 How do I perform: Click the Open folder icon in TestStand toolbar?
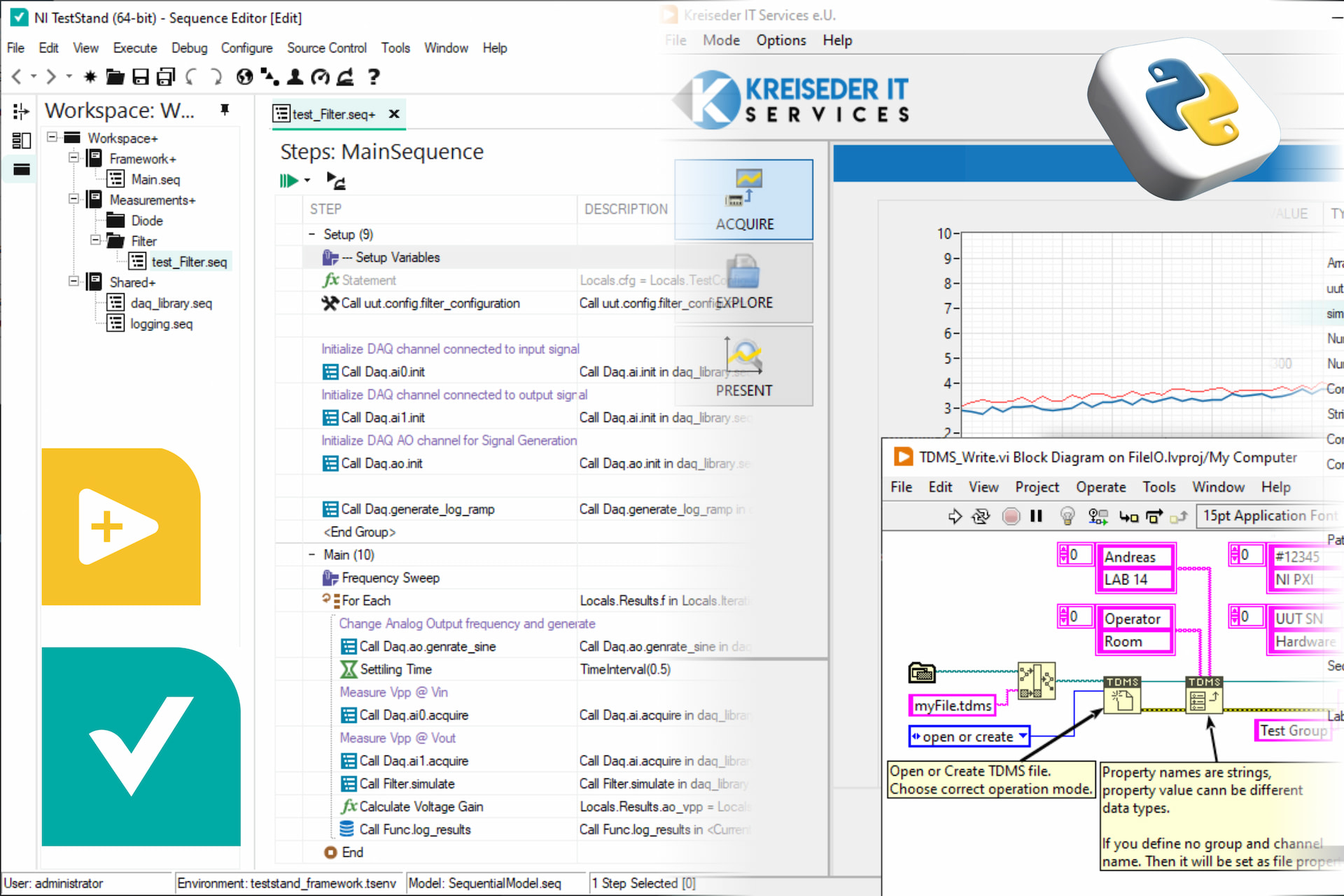pyautogui.click(x=115, y=76)
